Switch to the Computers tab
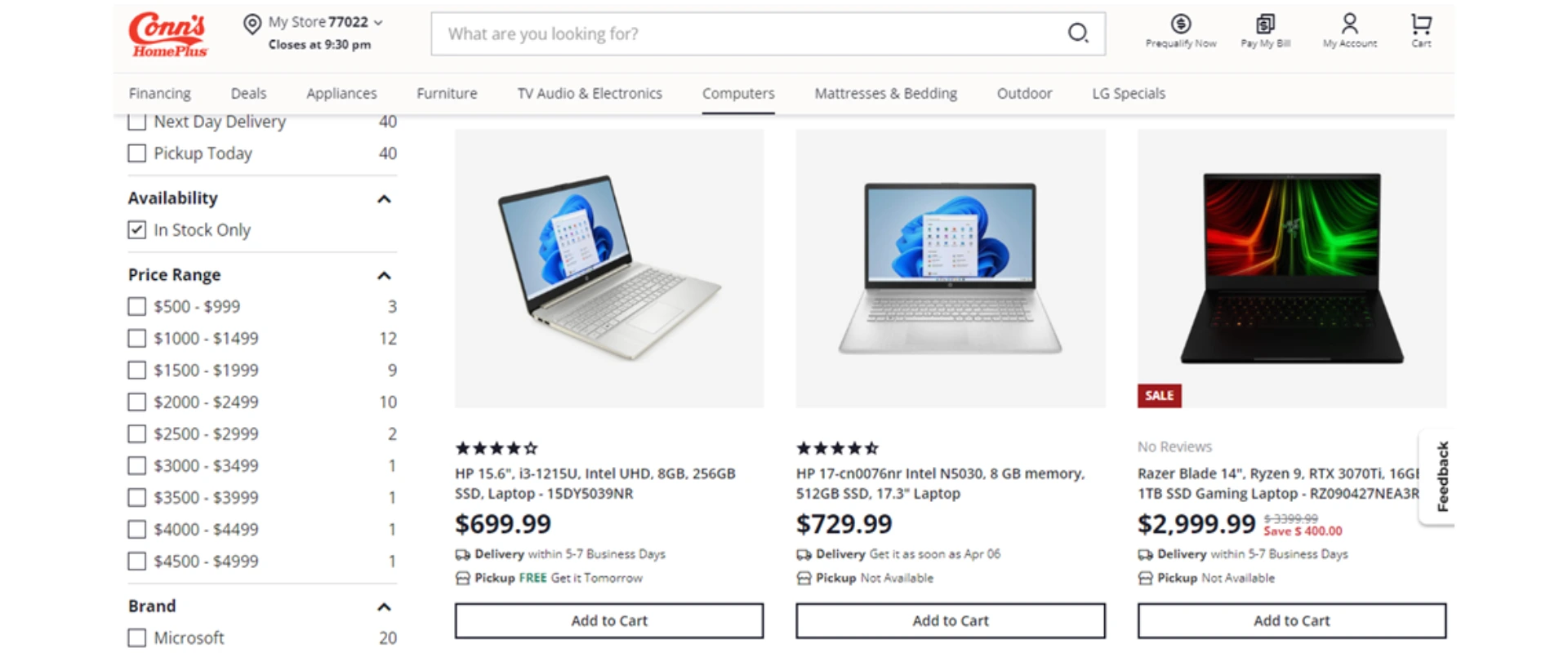Image resolution: width=1568 pixels, height=653 pixels. pos(737,93)
